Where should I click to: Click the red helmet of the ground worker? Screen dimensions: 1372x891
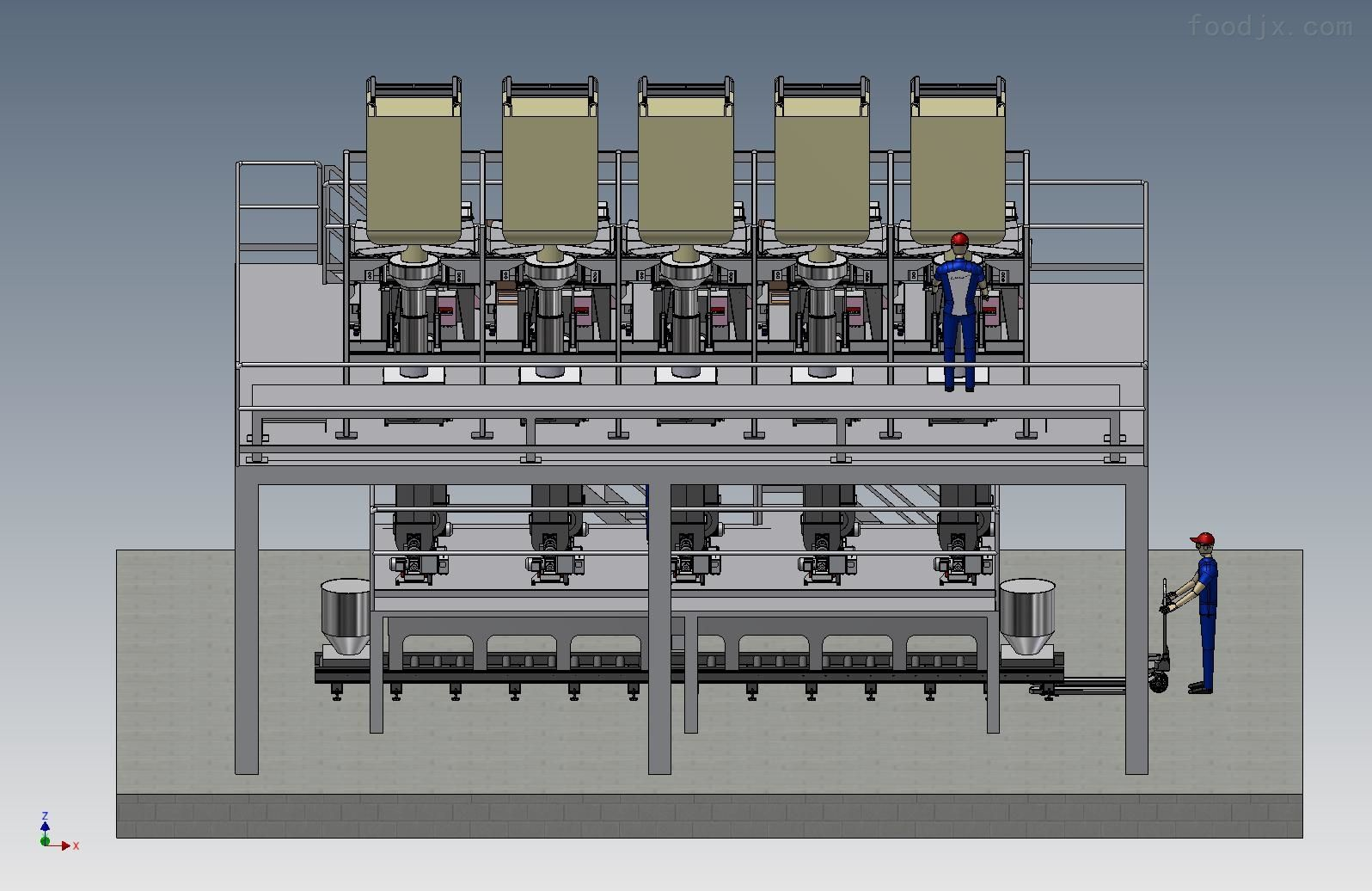click(1202, 538)
